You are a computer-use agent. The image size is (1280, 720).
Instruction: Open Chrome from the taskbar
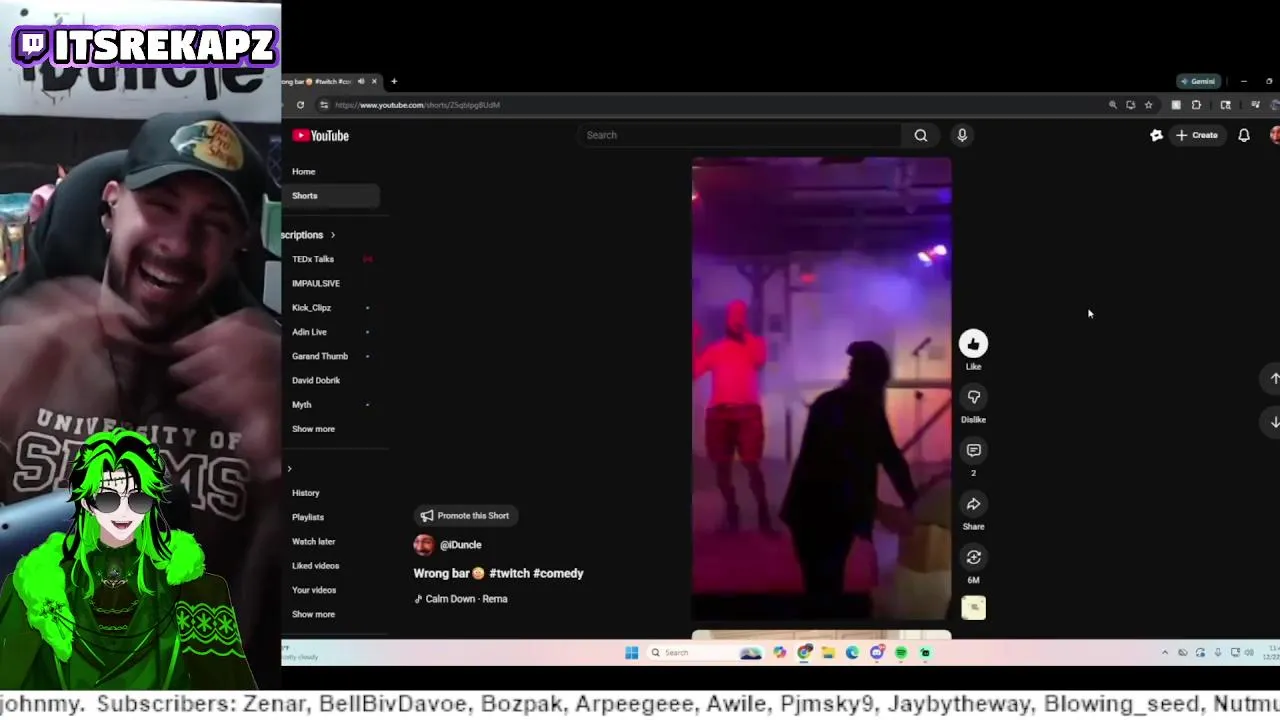(x=804, y=653)
